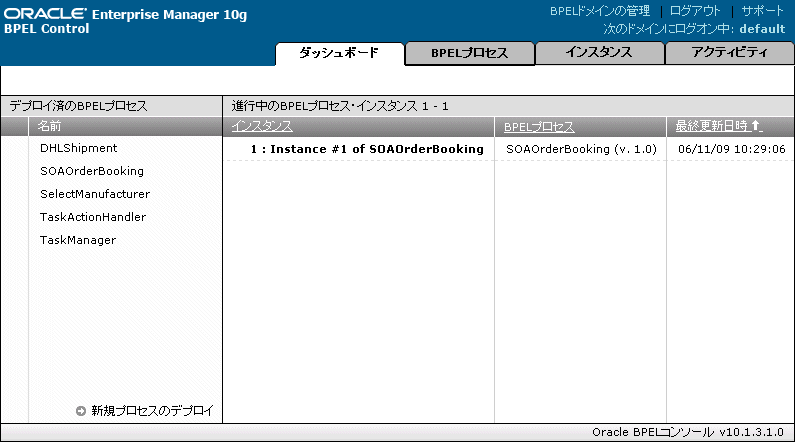Open the インスタンス tab
The image size is (795, 442).
point(599,53)
